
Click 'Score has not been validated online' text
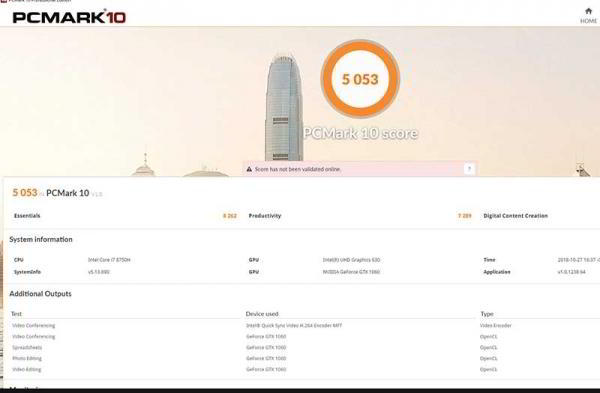[298, 169]
